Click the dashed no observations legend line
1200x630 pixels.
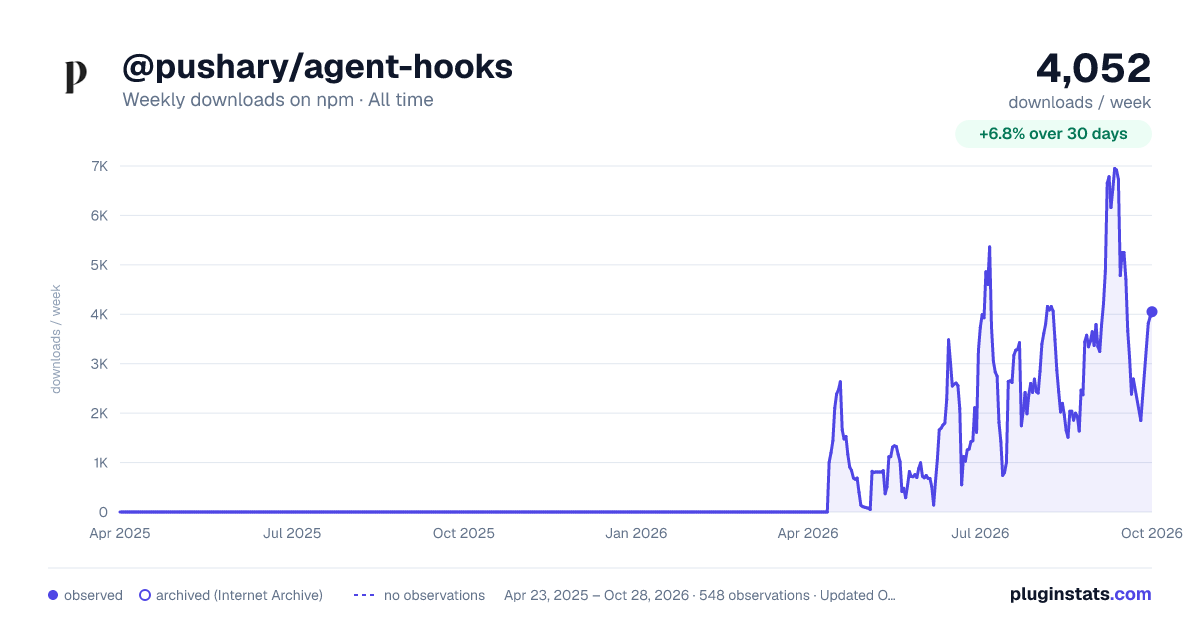(x=364, y=595)
